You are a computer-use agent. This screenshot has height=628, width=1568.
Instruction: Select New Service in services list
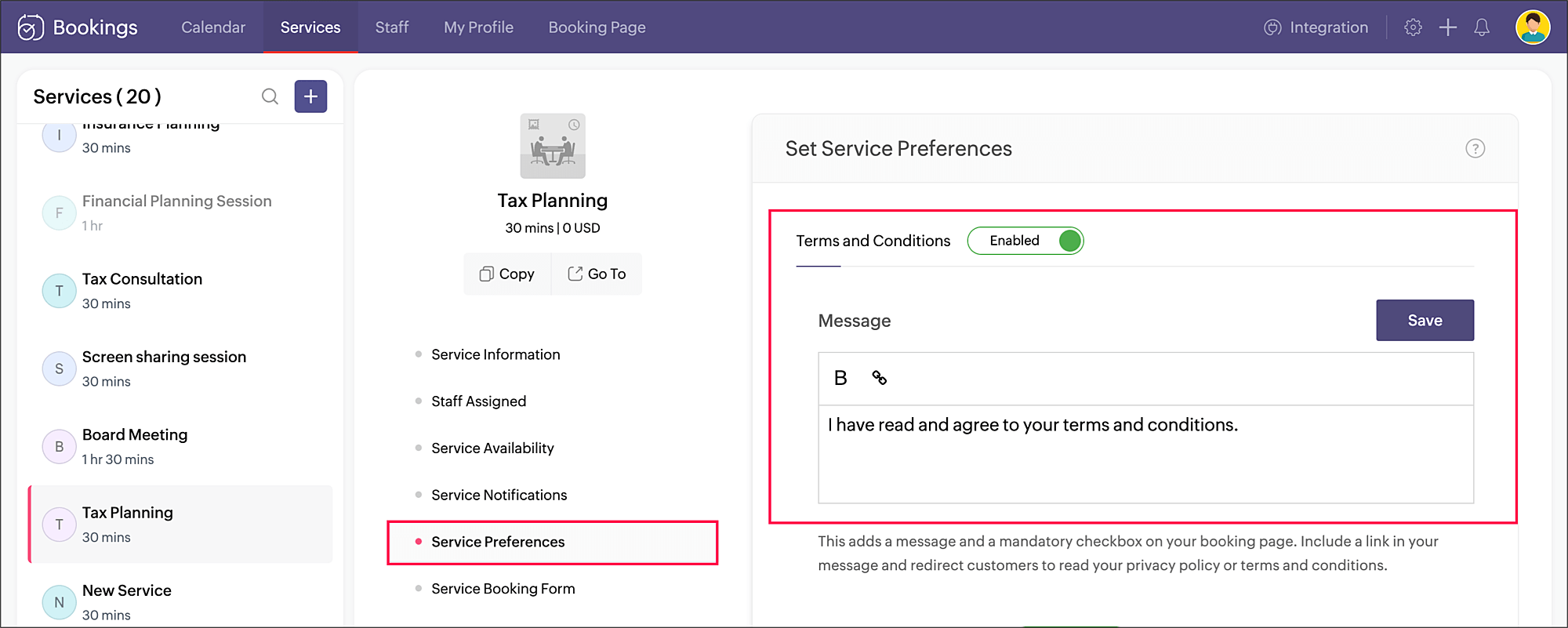(180, 602)
